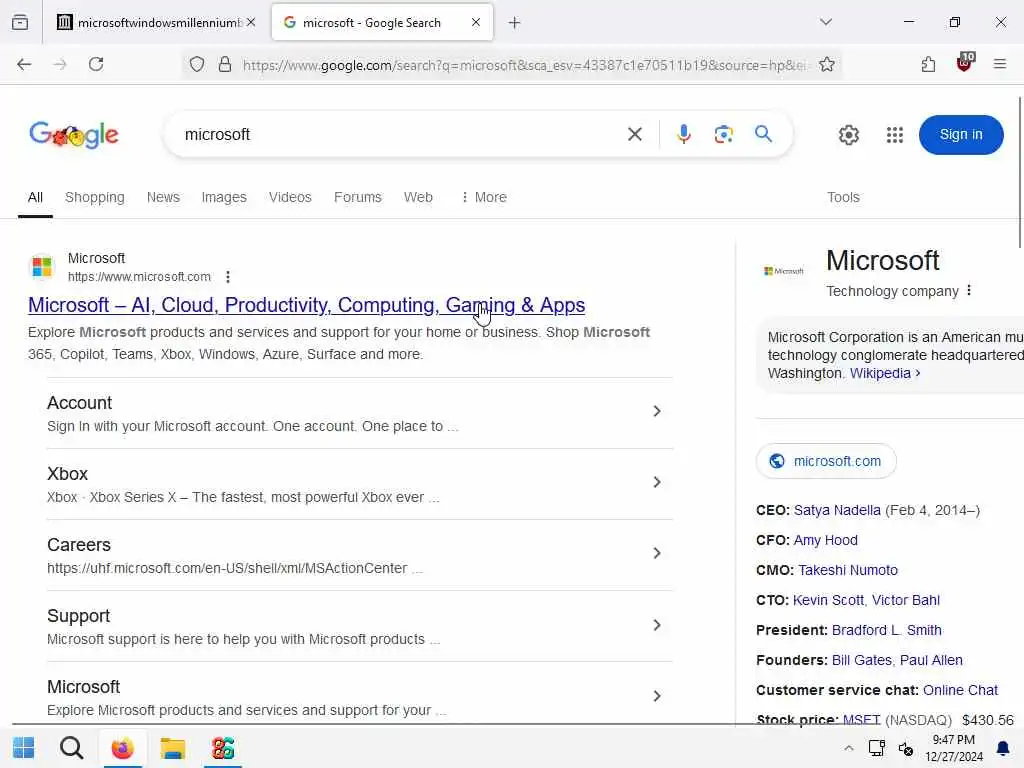The image size is (1024, 768).
Task: Click the microsoft.com website chip
Action: pyautogui.click(x=826, y=461)
